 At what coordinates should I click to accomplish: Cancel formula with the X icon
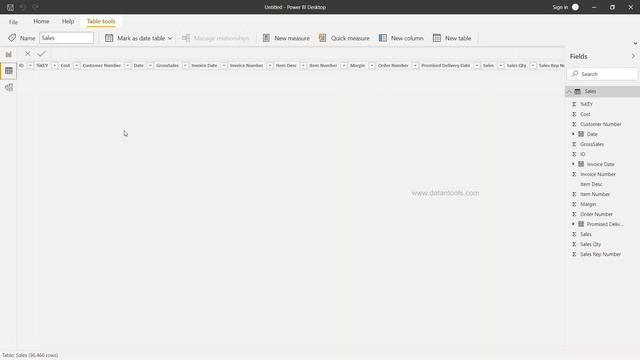point(27,53)
